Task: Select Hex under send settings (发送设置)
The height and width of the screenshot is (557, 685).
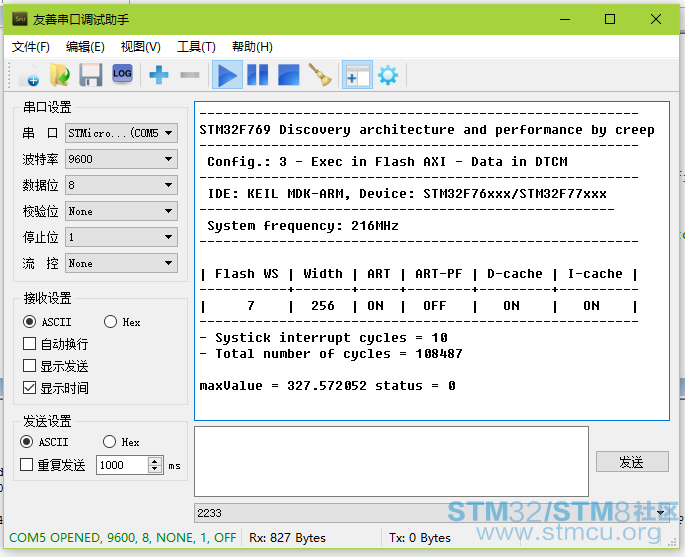Action: 121,442
